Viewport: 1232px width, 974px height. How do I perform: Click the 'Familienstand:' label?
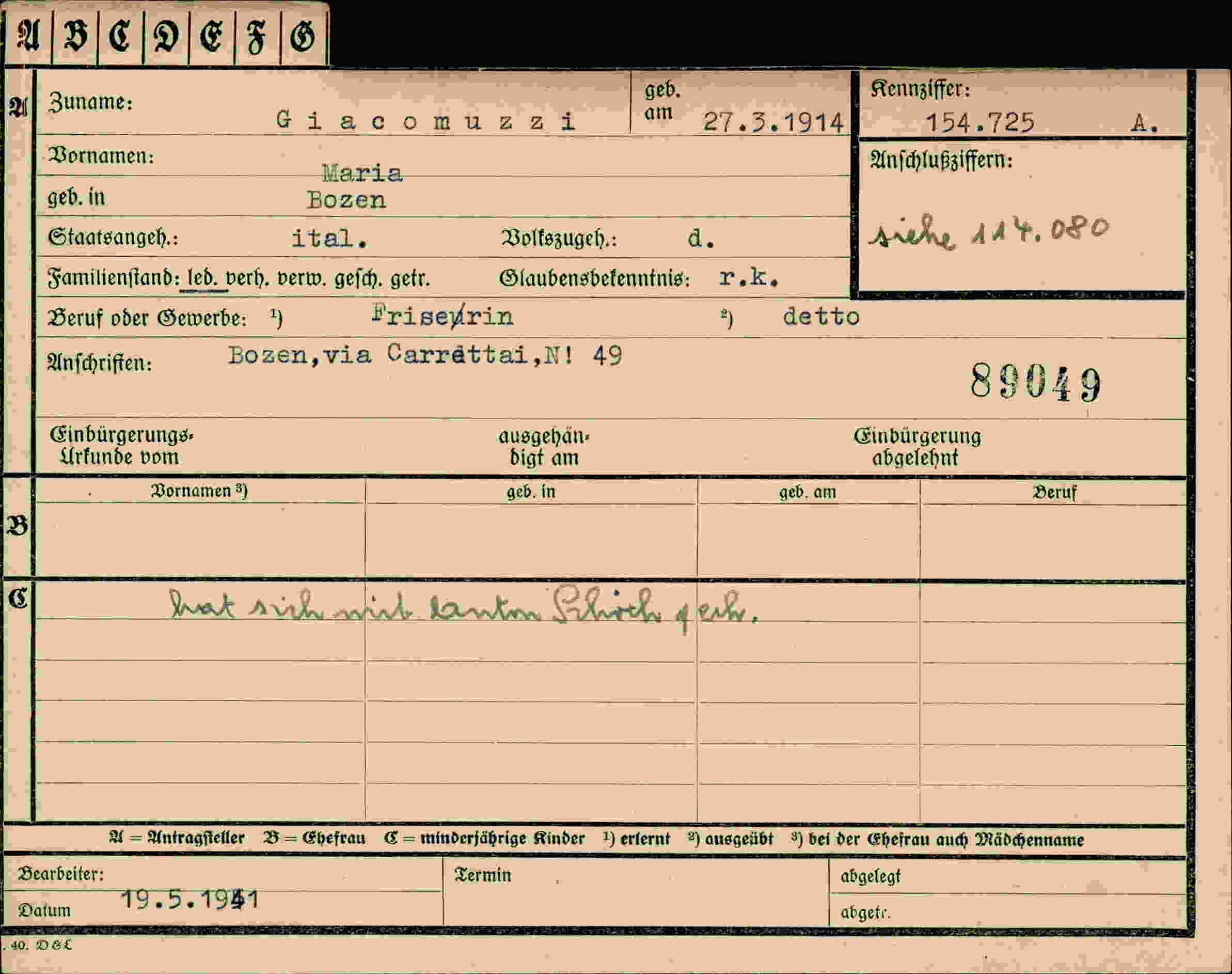click(114, 278)
